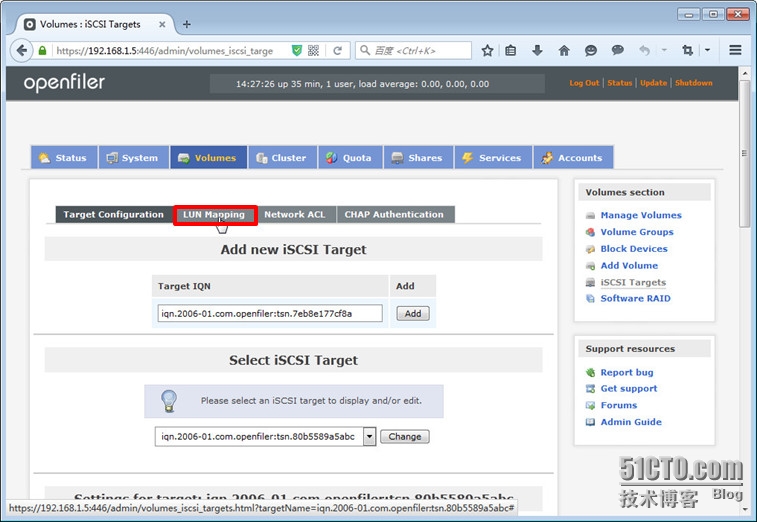Click the Shutdown link in header
757x522 pixels.
pos(693,83)
